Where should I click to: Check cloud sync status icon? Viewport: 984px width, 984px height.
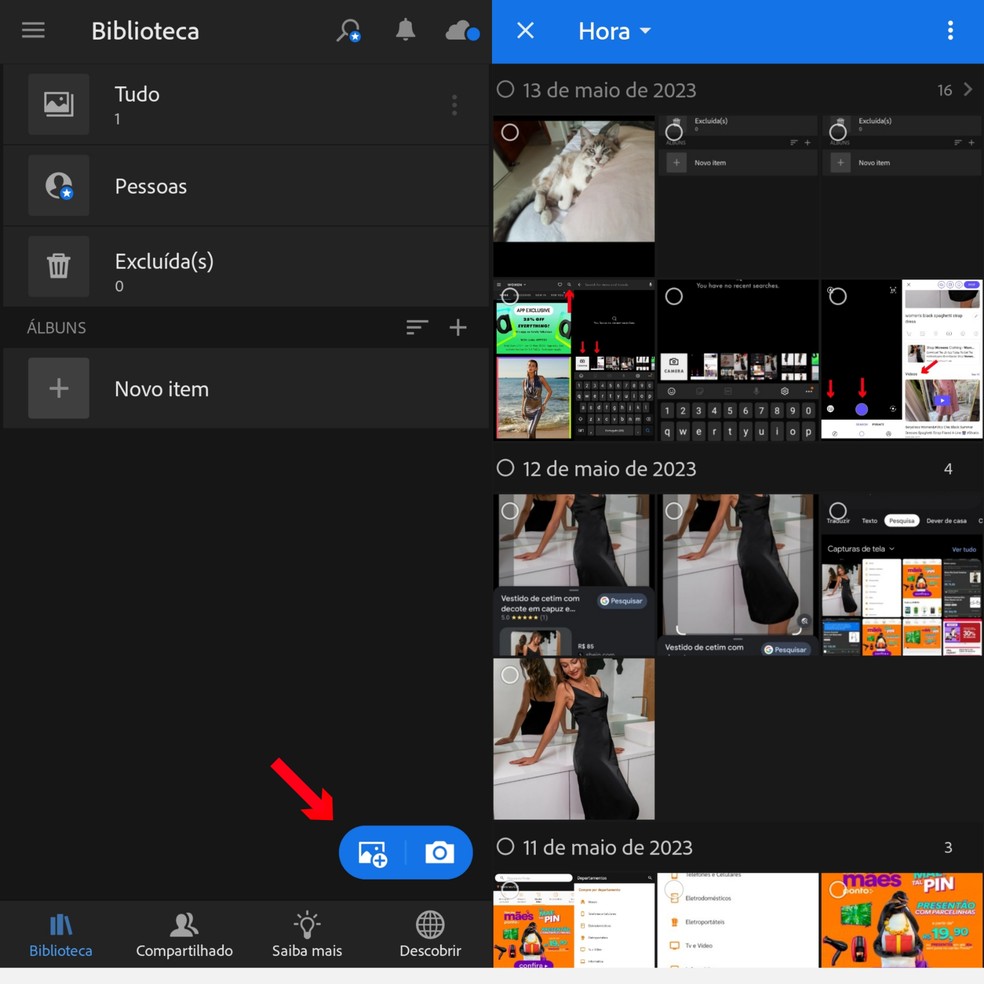pos(461,30)
